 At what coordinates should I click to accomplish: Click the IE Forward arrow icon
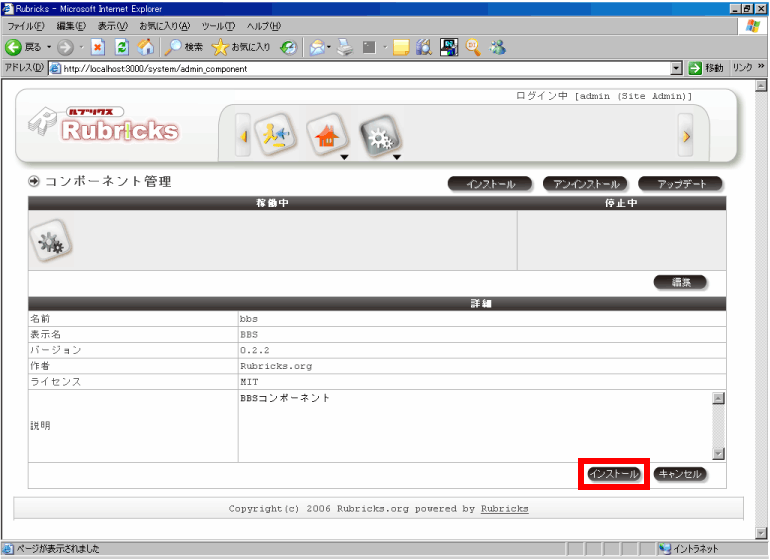[65, 47]
